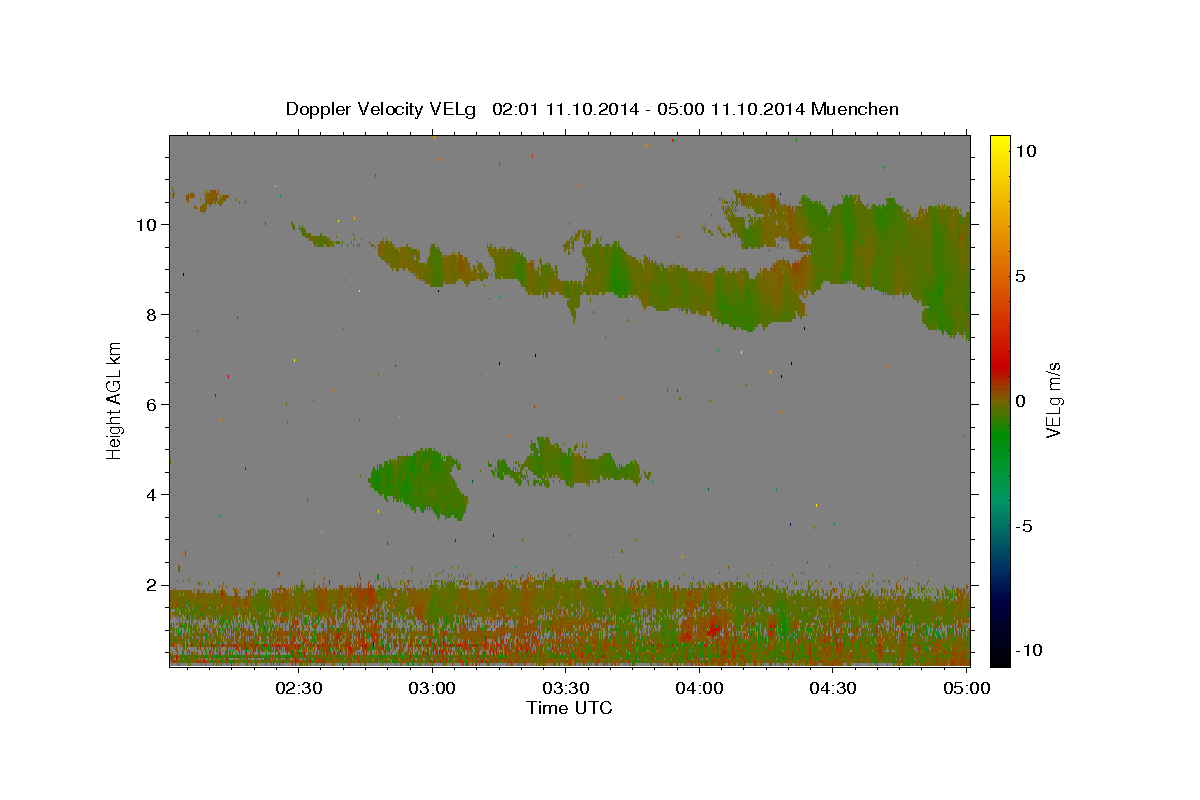1200x800 pixels.
Task: Click the height tick label 2
Action: 152,585
